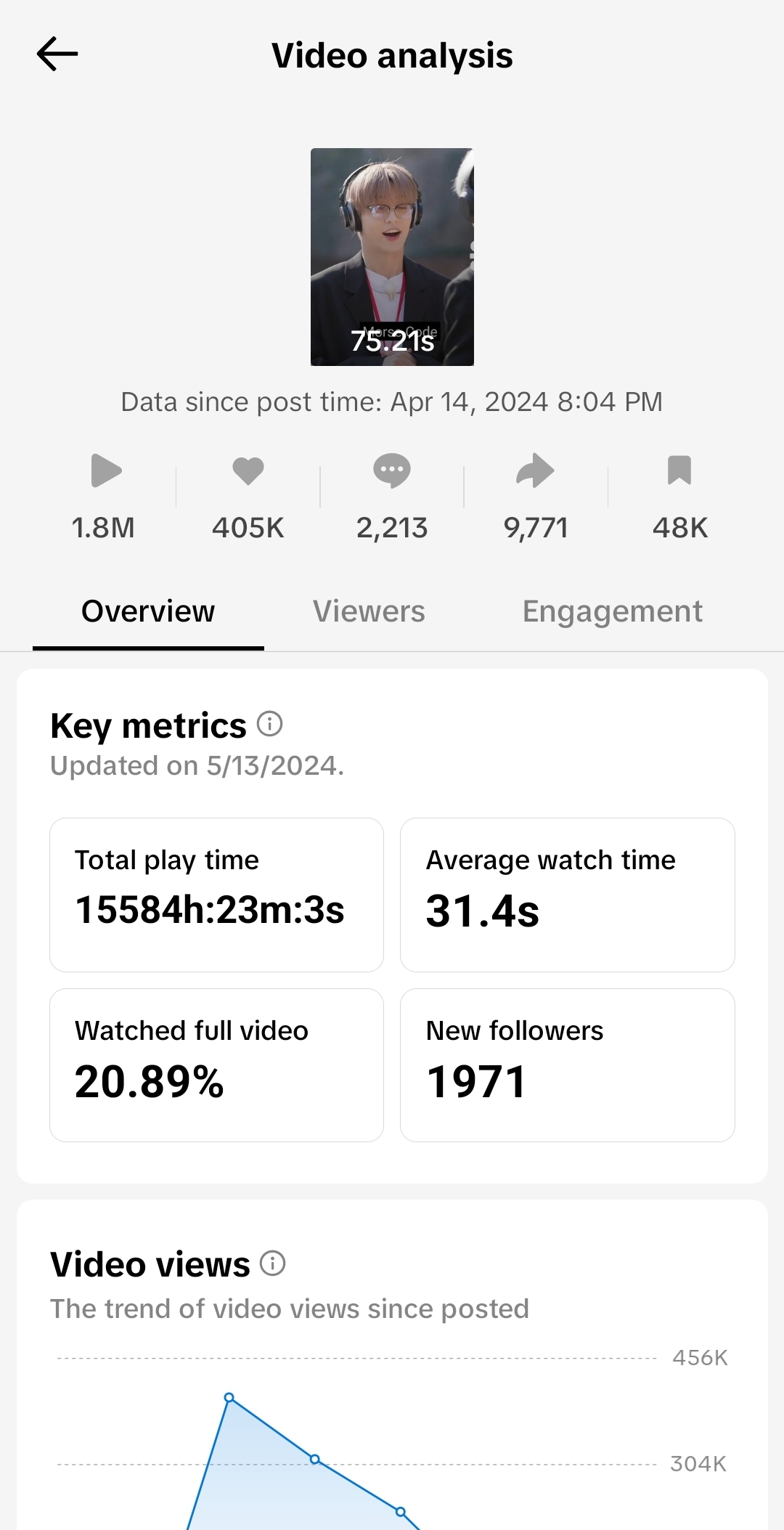Screen dimensions: 784x1530
Task: Open the video thumbnail preview
Action: pyautogui.click(x=392, y=257)
